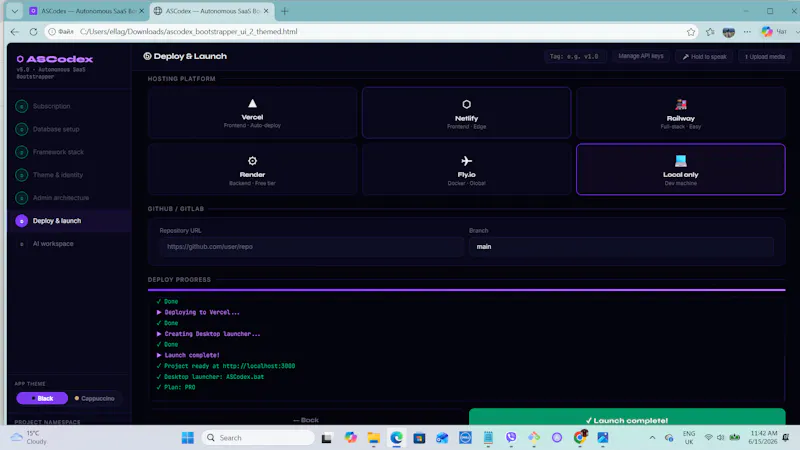Click Hold to speak microphone button
The width and height of the screenshot is (800, 450).
pyautogui.click(x=705, y=57)
